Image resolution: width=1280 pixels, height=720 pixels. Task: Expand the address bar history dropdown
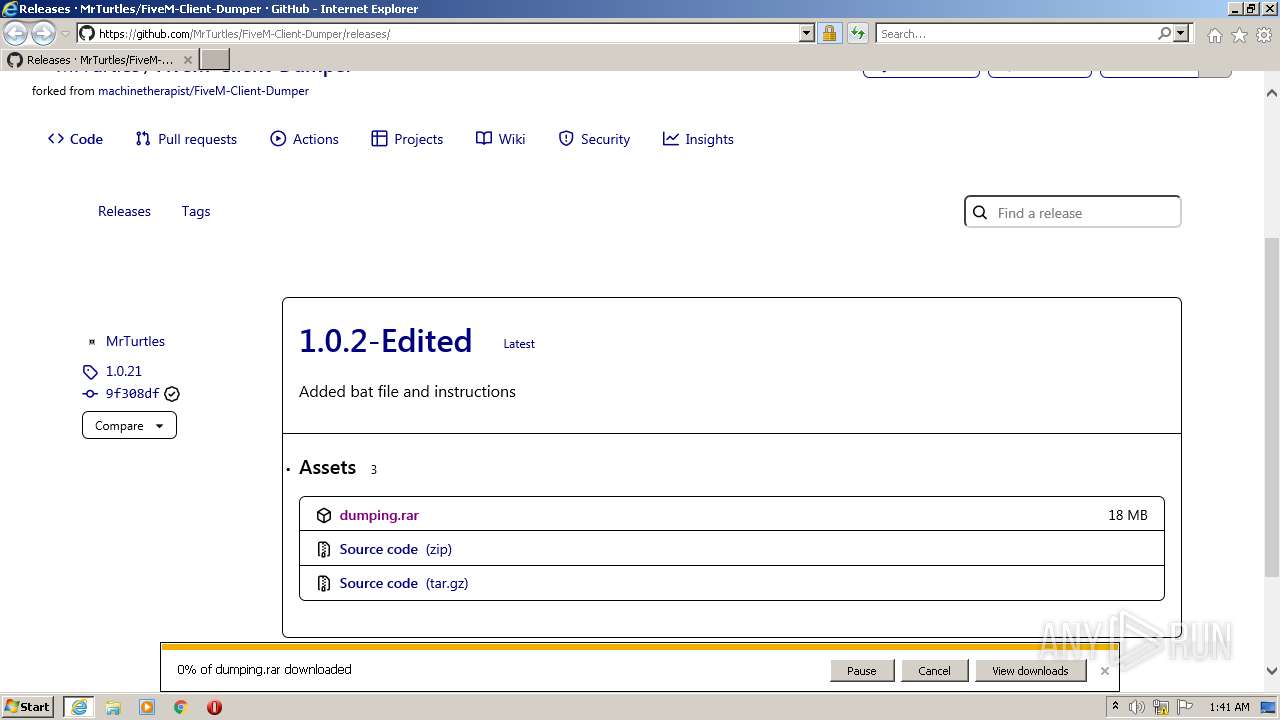pyautogui.click(x=807, y=33)
